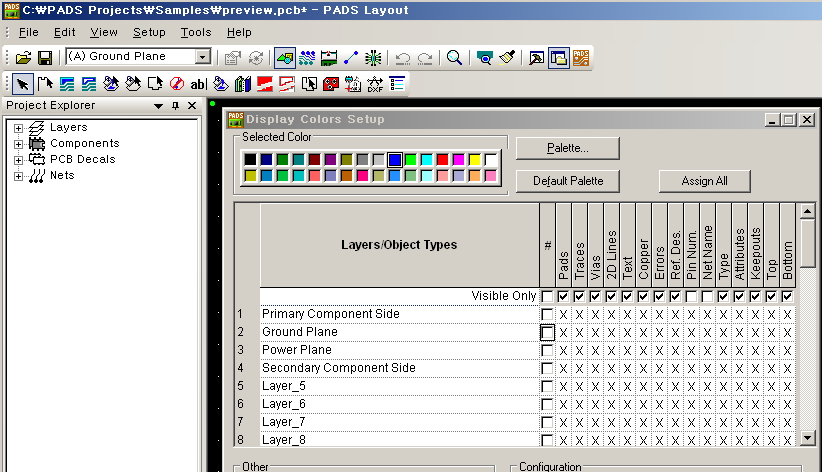Viewport: 822px width, 472px height.
Task: Select the Zoom magnifier tool
Action: (x=455, y=58)
